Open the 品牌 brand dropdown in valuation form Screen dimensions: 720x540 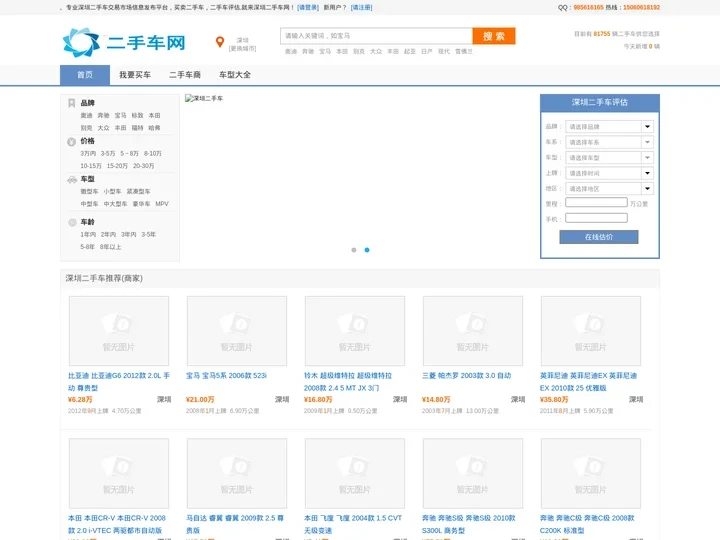pos(608,127)
